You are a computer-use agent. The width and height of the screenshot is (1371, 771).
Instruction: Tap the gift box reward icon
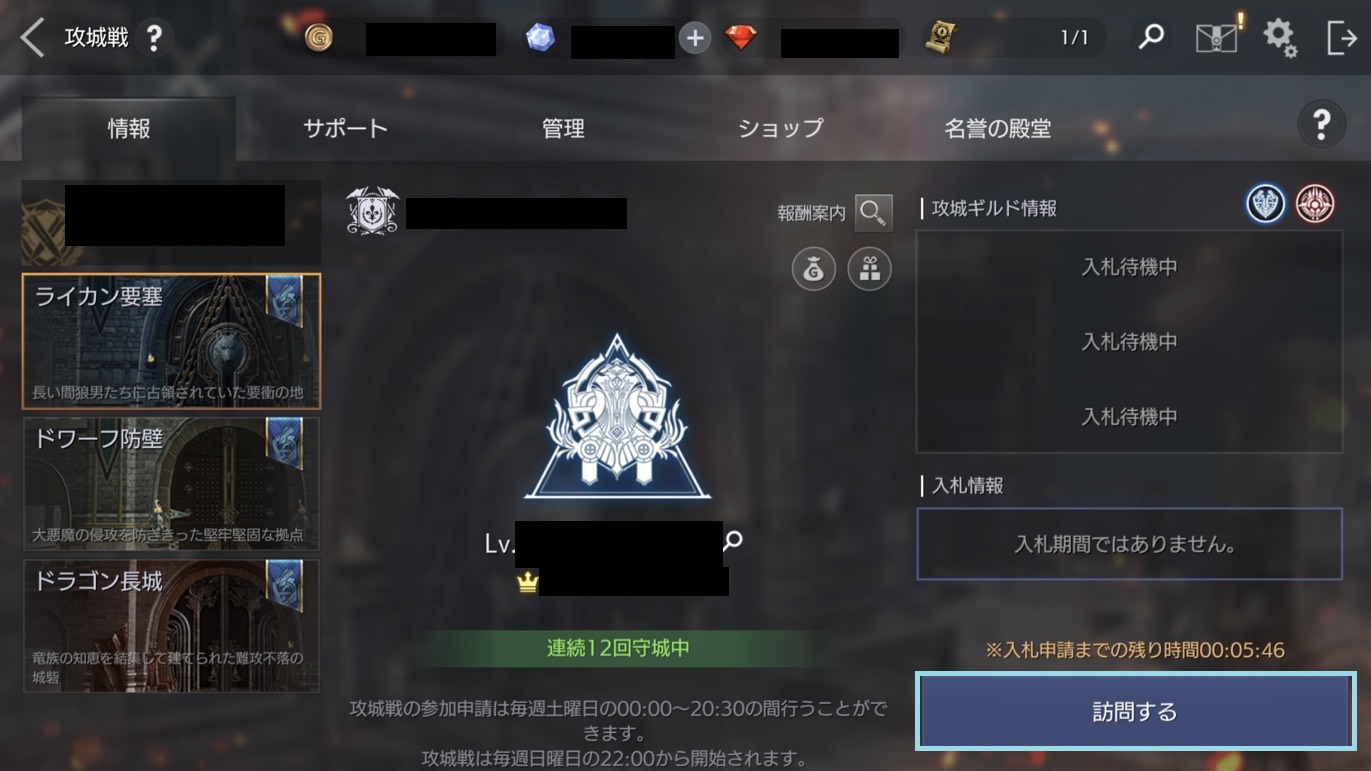870,270
